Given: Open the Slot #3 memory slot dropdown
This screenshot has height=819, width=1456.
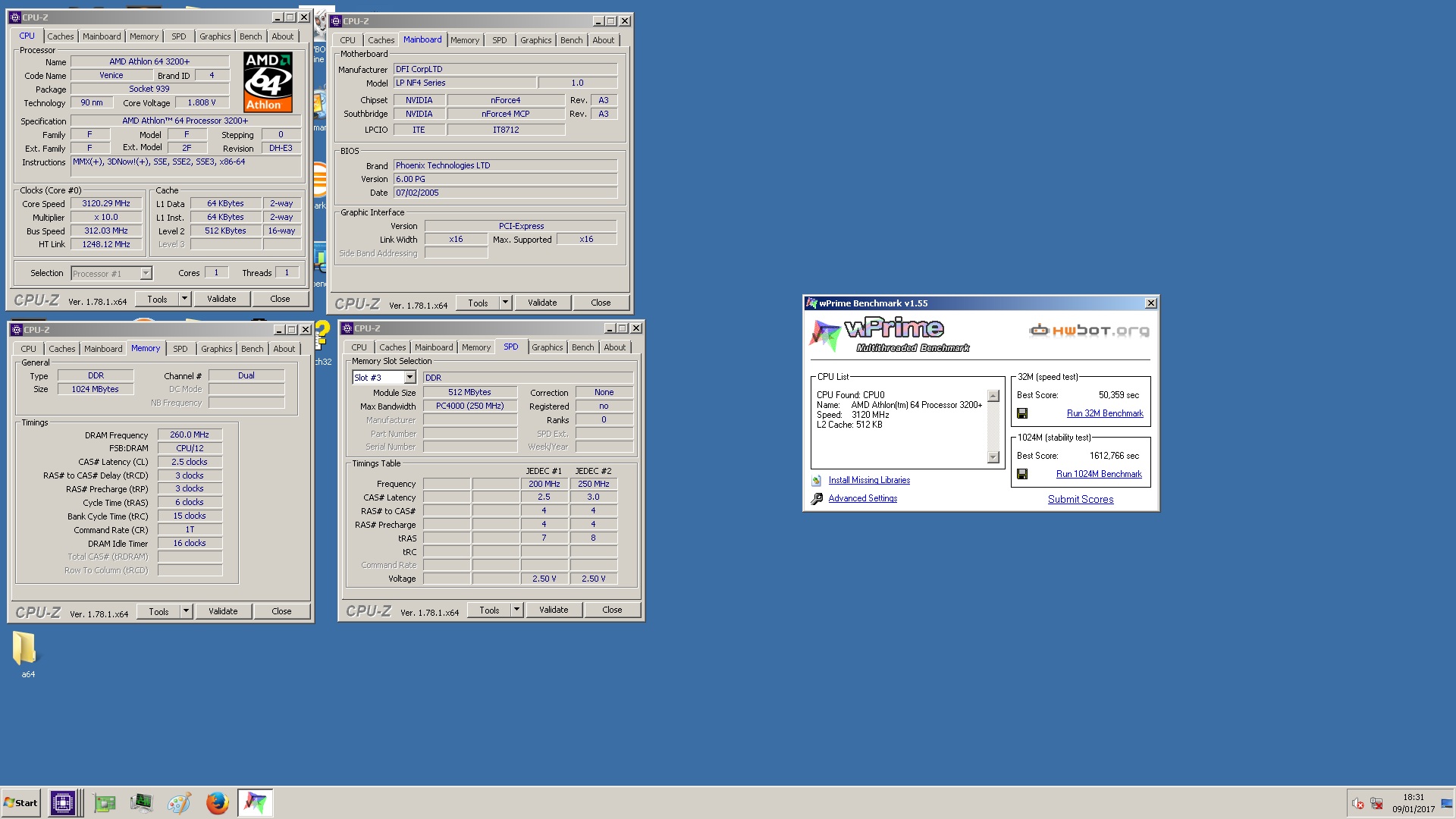Looking at the screenshot, I should (409, 378).
